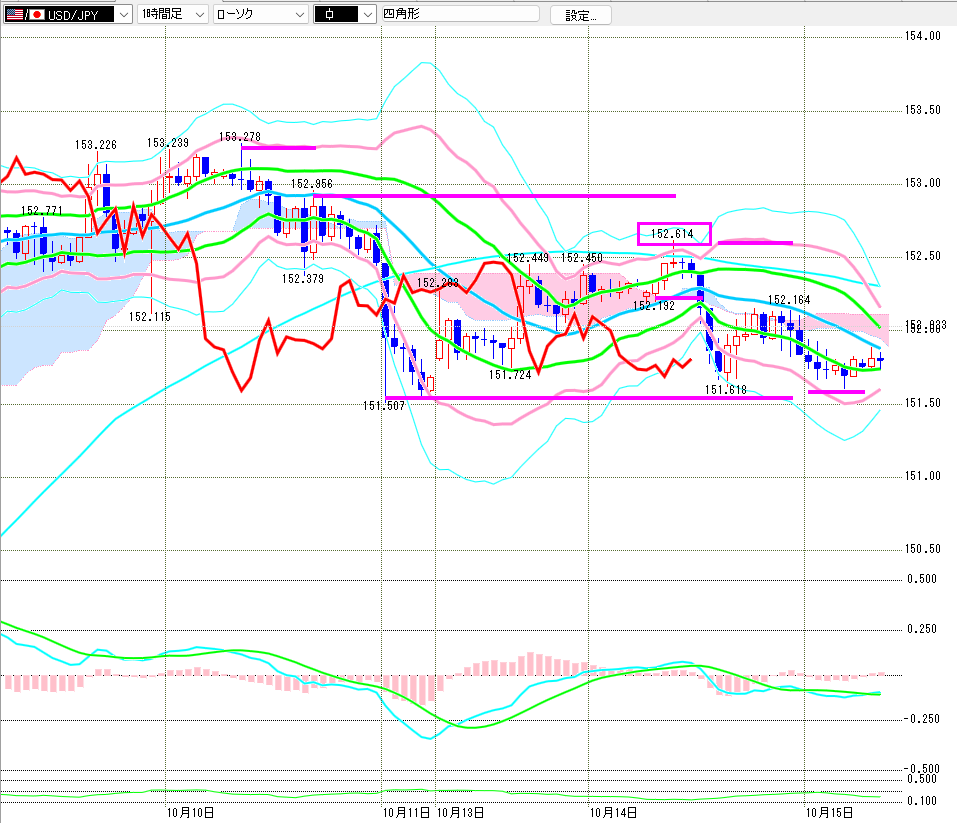The height and width of the screenshot is (823, 957).
Task: Select the magenta support line at 151.507
Action: (x=600, y=398)
